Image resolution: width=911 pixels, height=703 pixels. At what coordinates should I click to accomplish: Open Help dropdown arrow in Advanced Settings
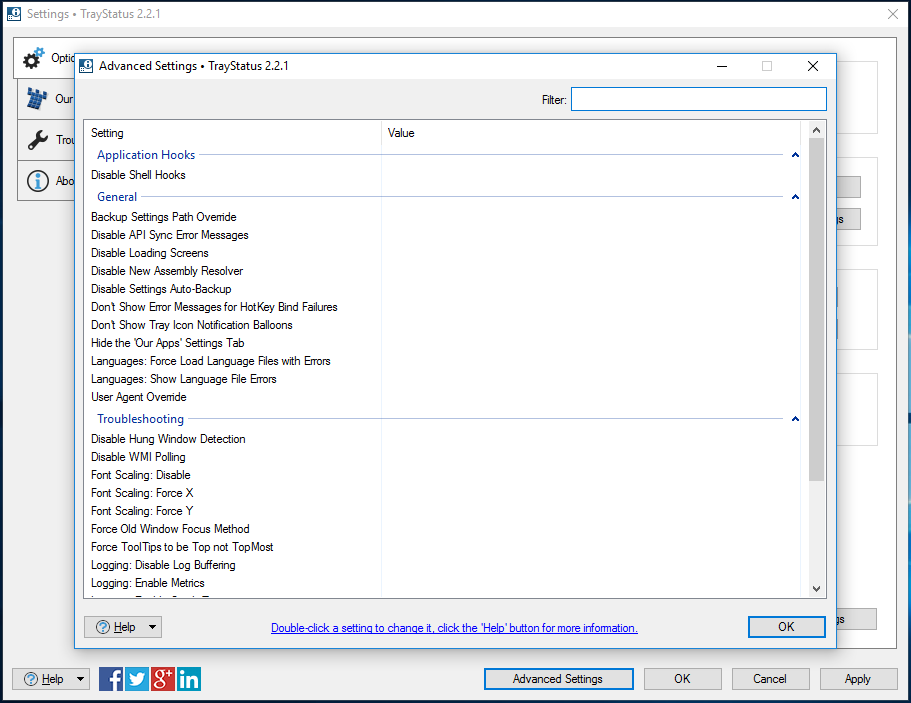152,627
